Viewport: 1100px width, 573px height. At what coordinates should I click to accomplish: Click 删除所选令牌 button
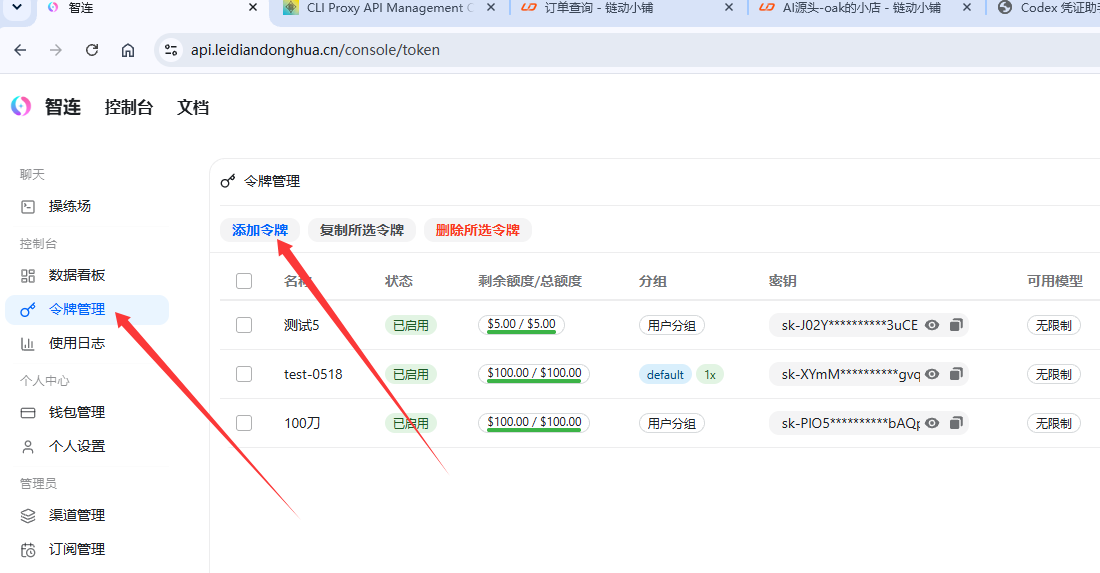pos(477,230)
